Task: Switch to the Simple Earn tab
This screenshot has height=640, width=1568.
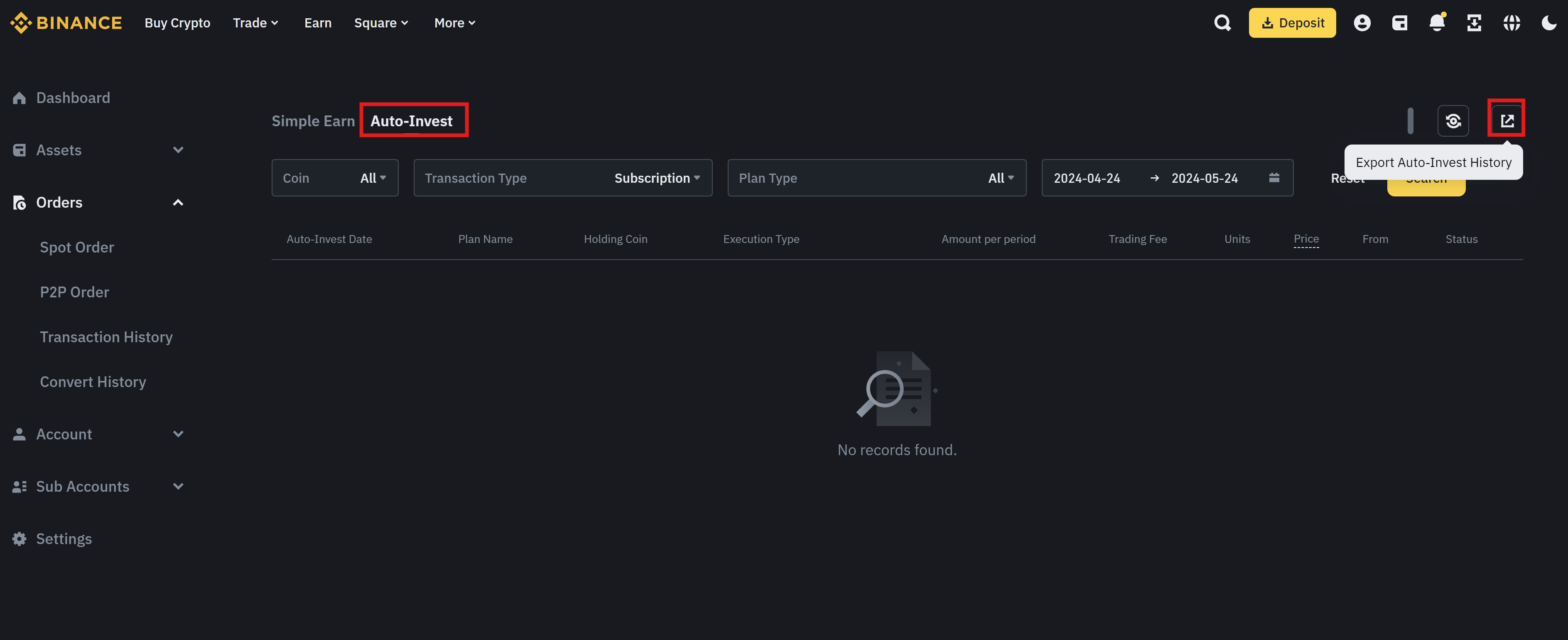Action: (x=313, y=120)
